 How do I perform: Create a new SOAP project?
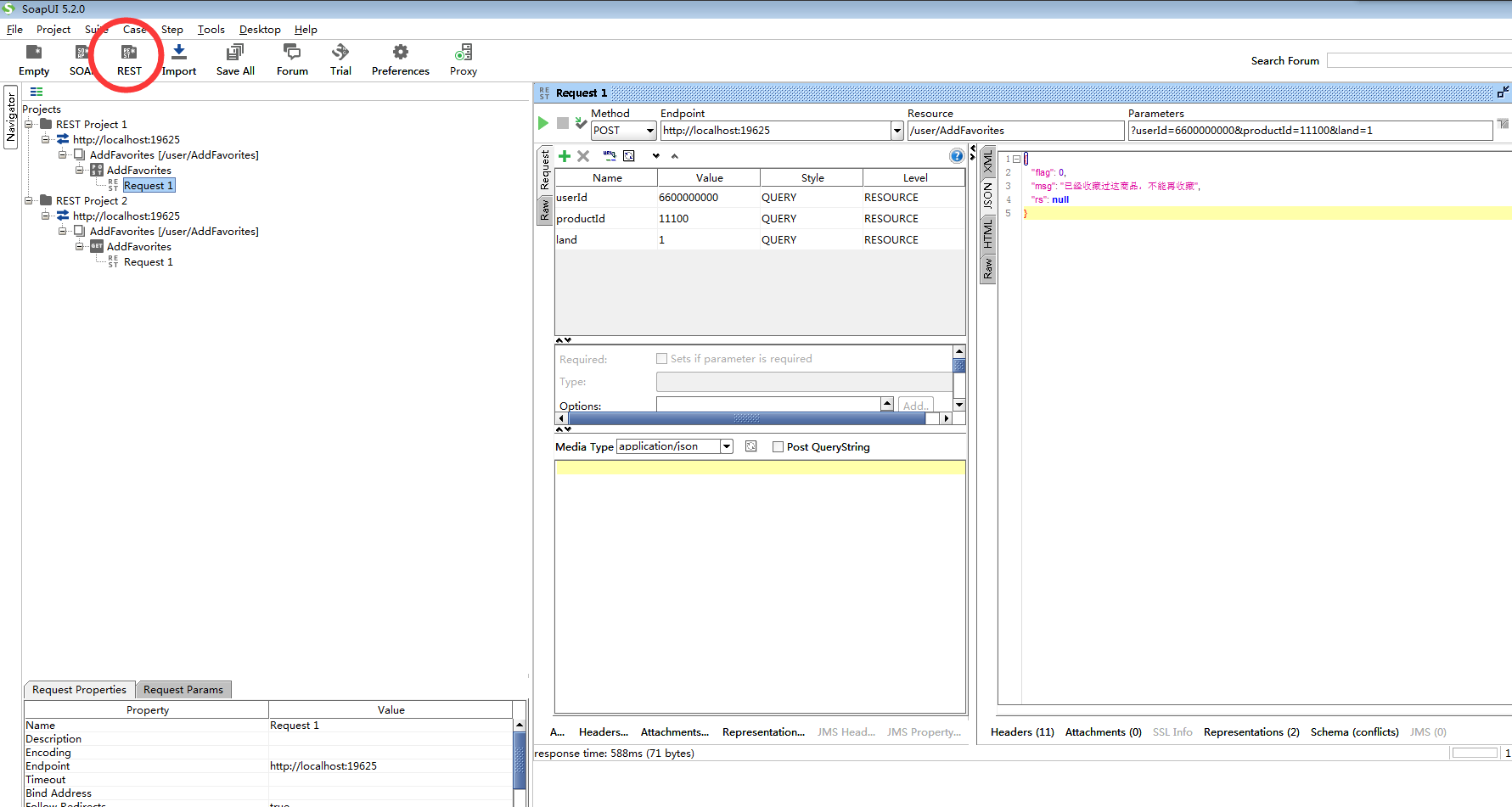click(82, 59)
